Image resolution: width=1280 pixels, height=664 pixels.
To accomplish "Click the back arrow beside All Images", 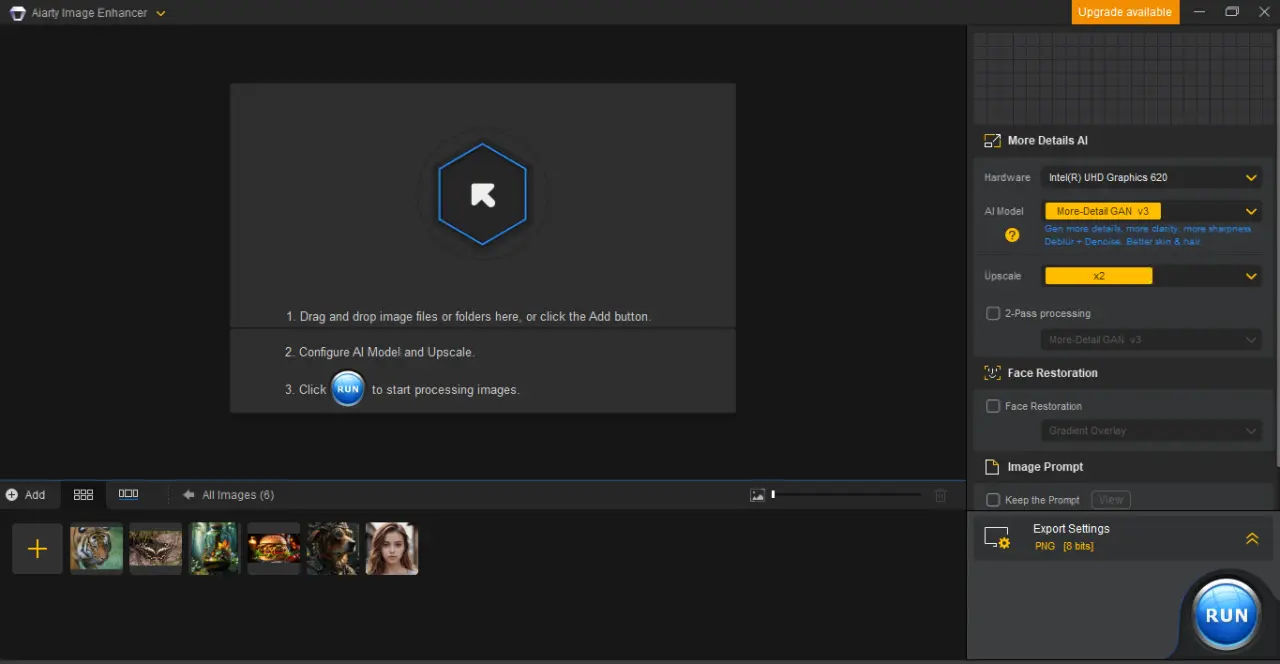I will click(188, 495).
